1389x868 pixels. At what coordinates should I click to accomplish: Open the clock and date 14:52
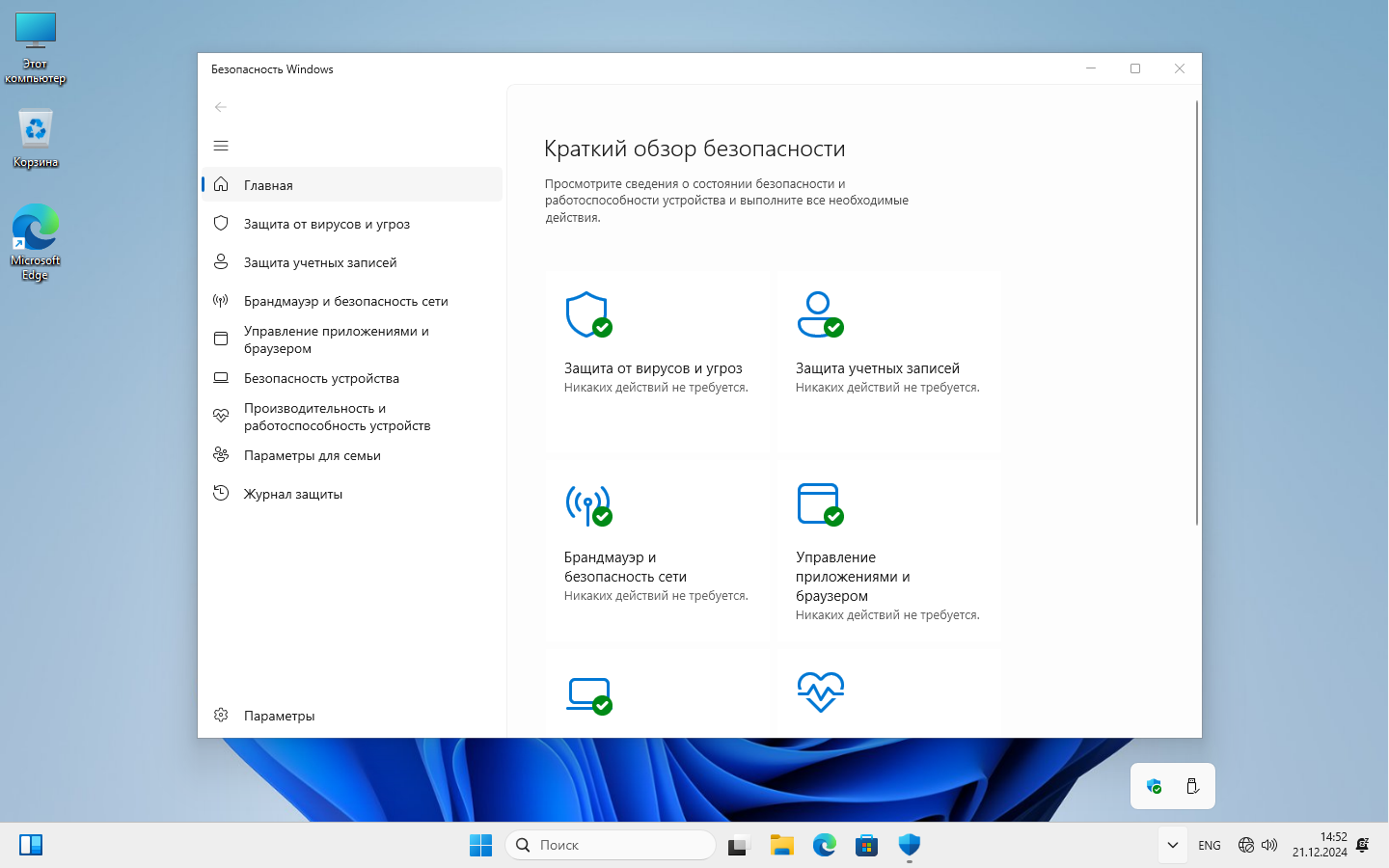(1320, 845)
